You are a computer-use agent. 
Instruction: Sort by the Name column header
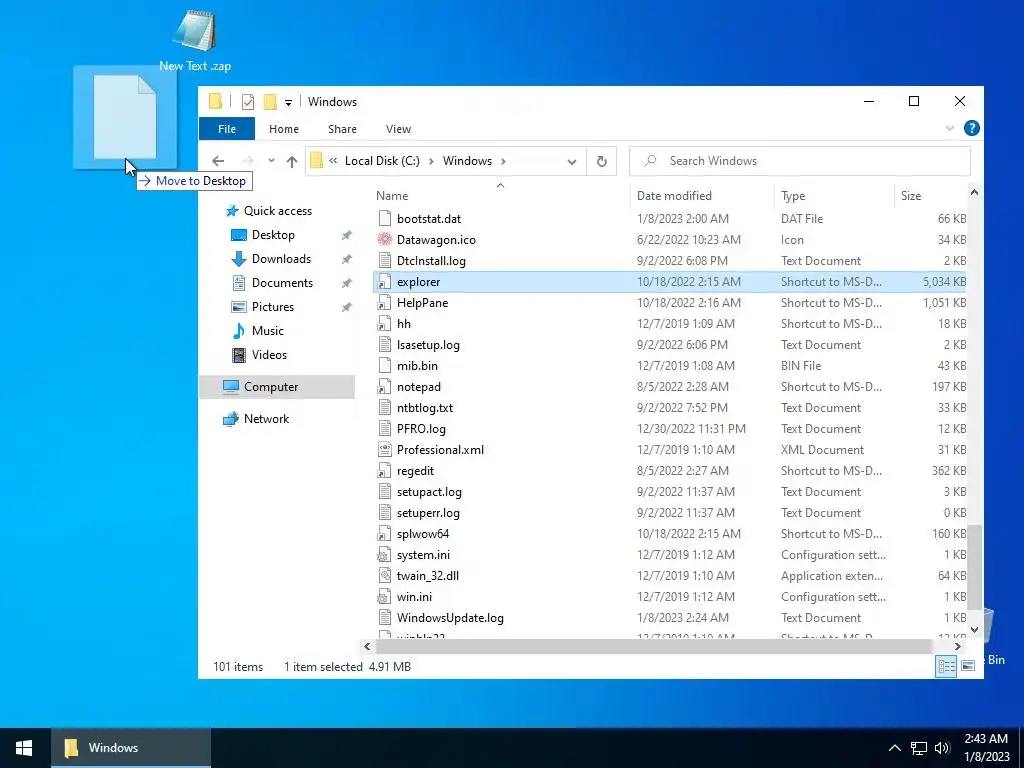(392, 195)
